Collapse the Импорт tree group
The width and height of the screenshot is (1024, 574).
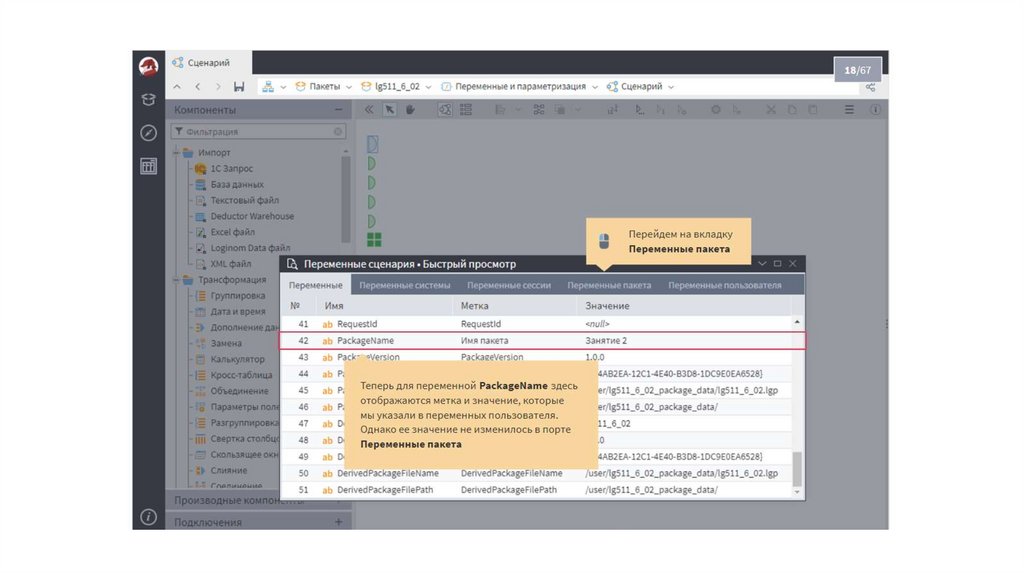[x=176, y=153]
